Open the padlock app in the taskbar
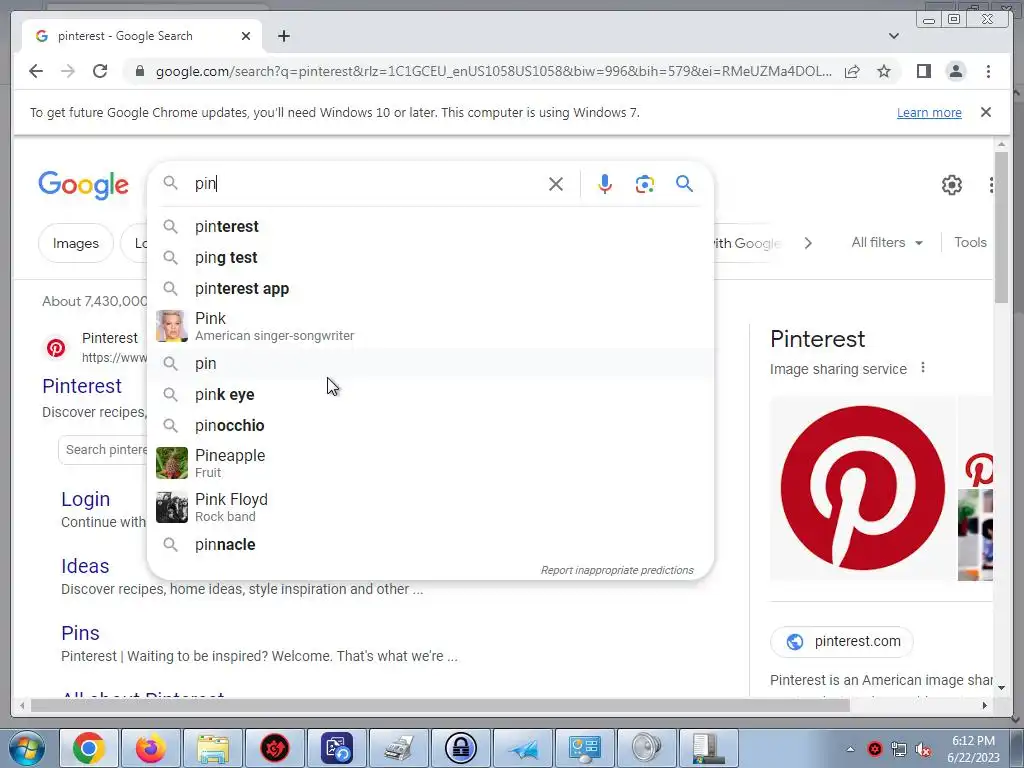Screen dimensions: 1024x768 461,748
